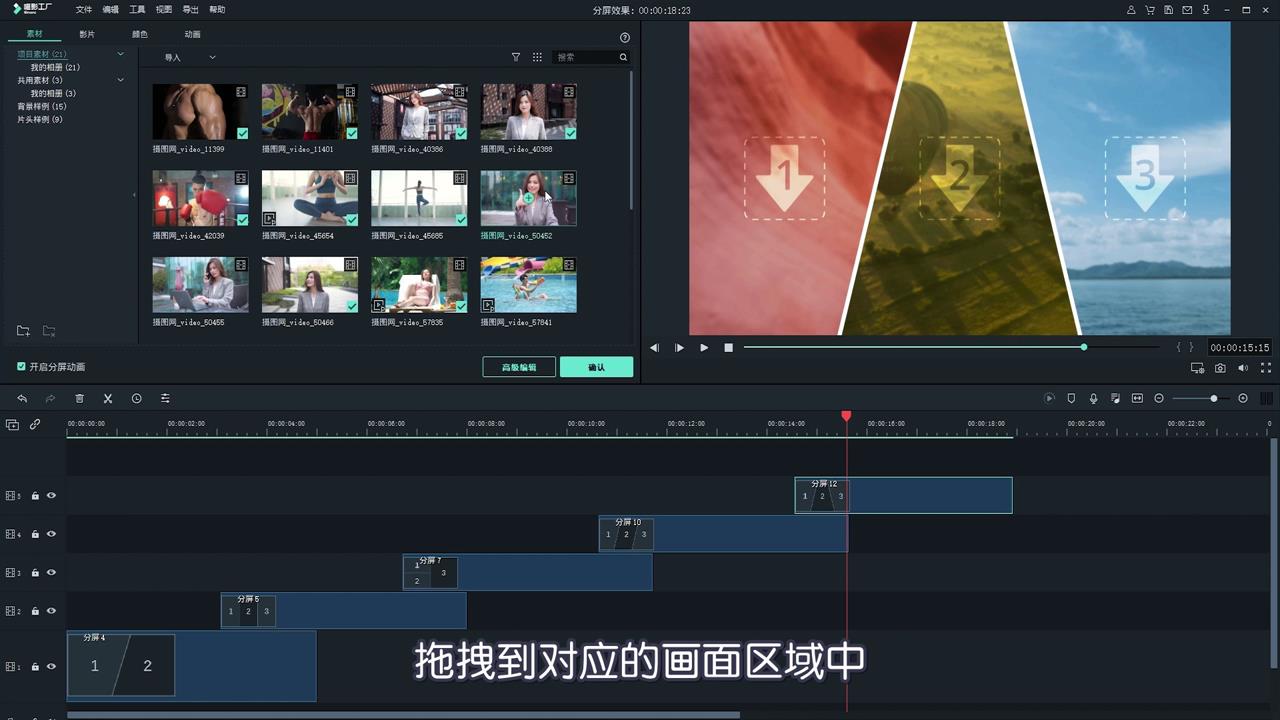The width and height of the screenshot is (1280, 720).
Task: Open the audio mixer icon
Action: click(x=1115, y=398)
